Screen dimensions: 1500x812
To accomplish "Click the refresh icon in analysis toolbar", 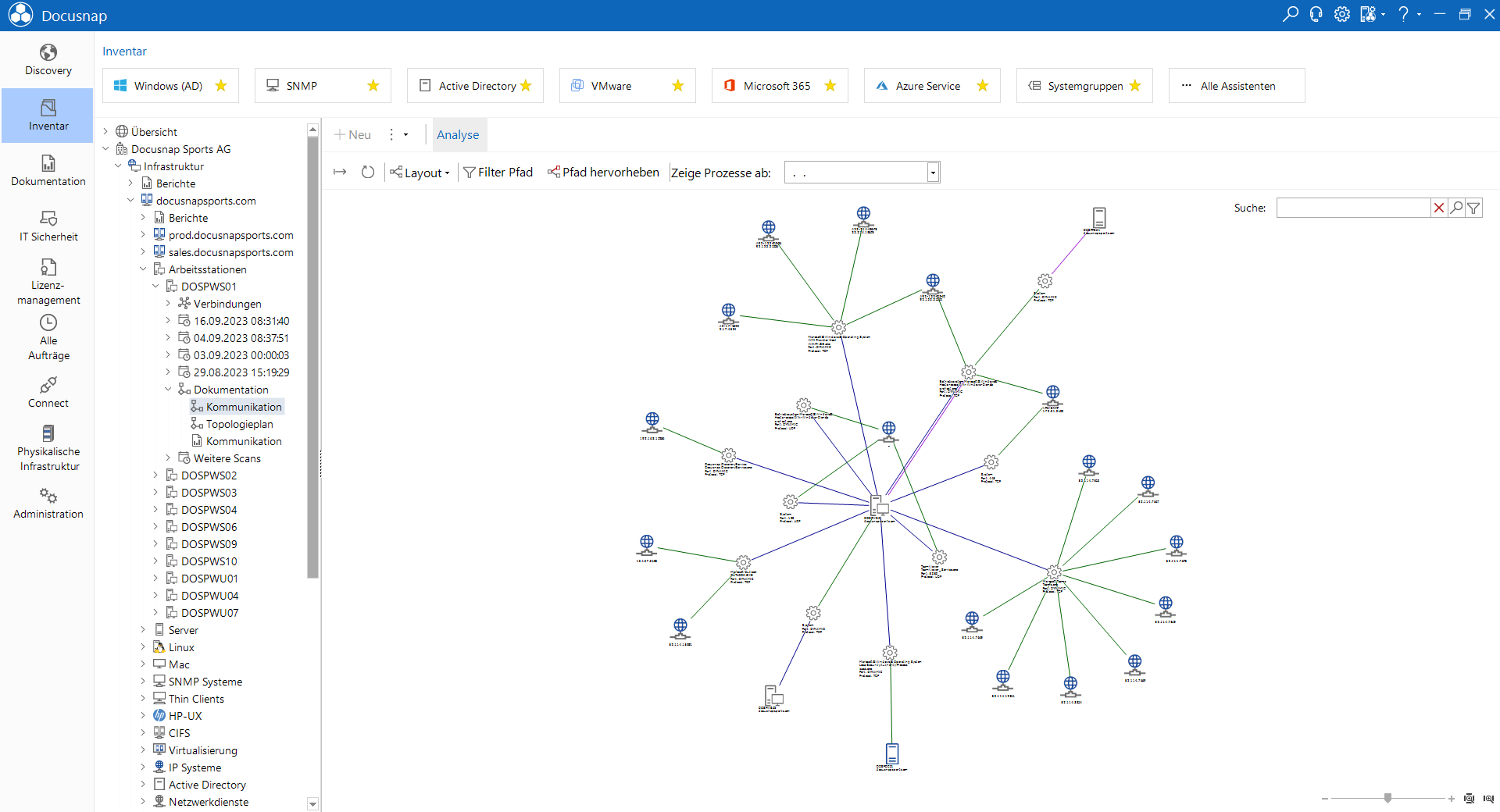I will [368, 172].
